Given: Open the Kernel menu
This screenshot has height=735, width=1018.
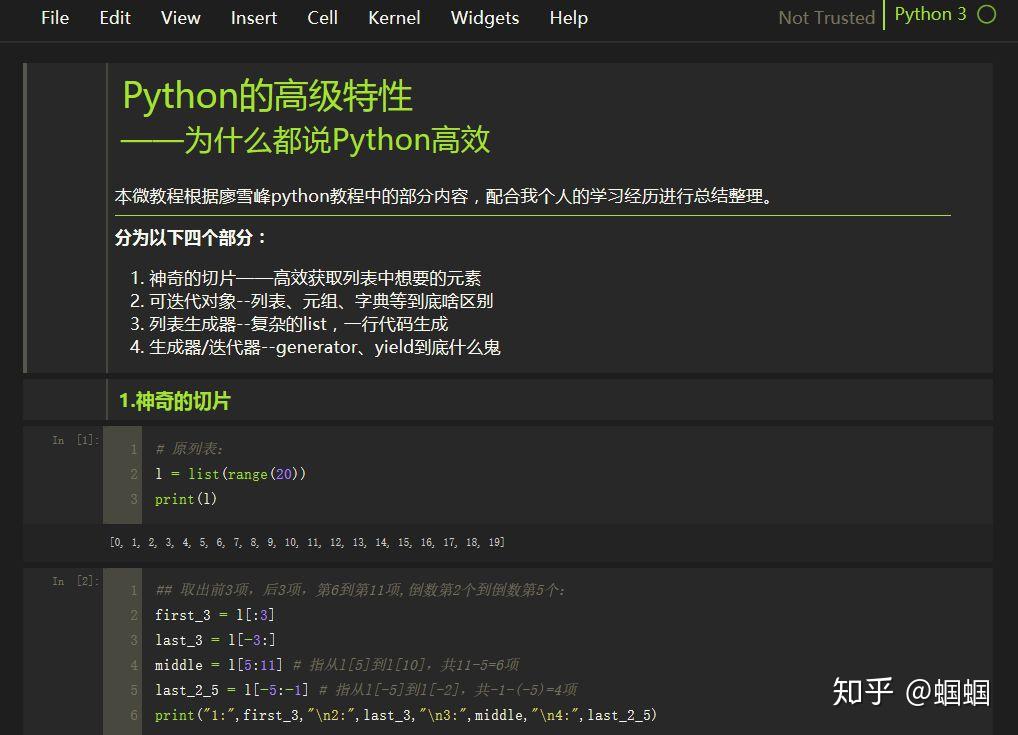Looking at the screenshot, I should pos(393,18).
